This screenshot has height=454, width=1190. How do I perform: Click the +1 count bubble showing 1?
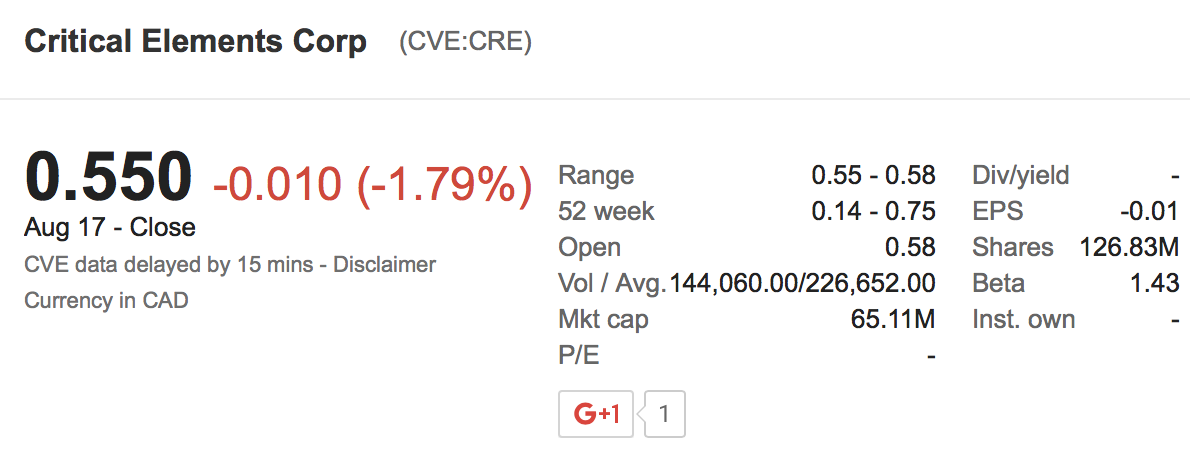(x=665, y=413)
